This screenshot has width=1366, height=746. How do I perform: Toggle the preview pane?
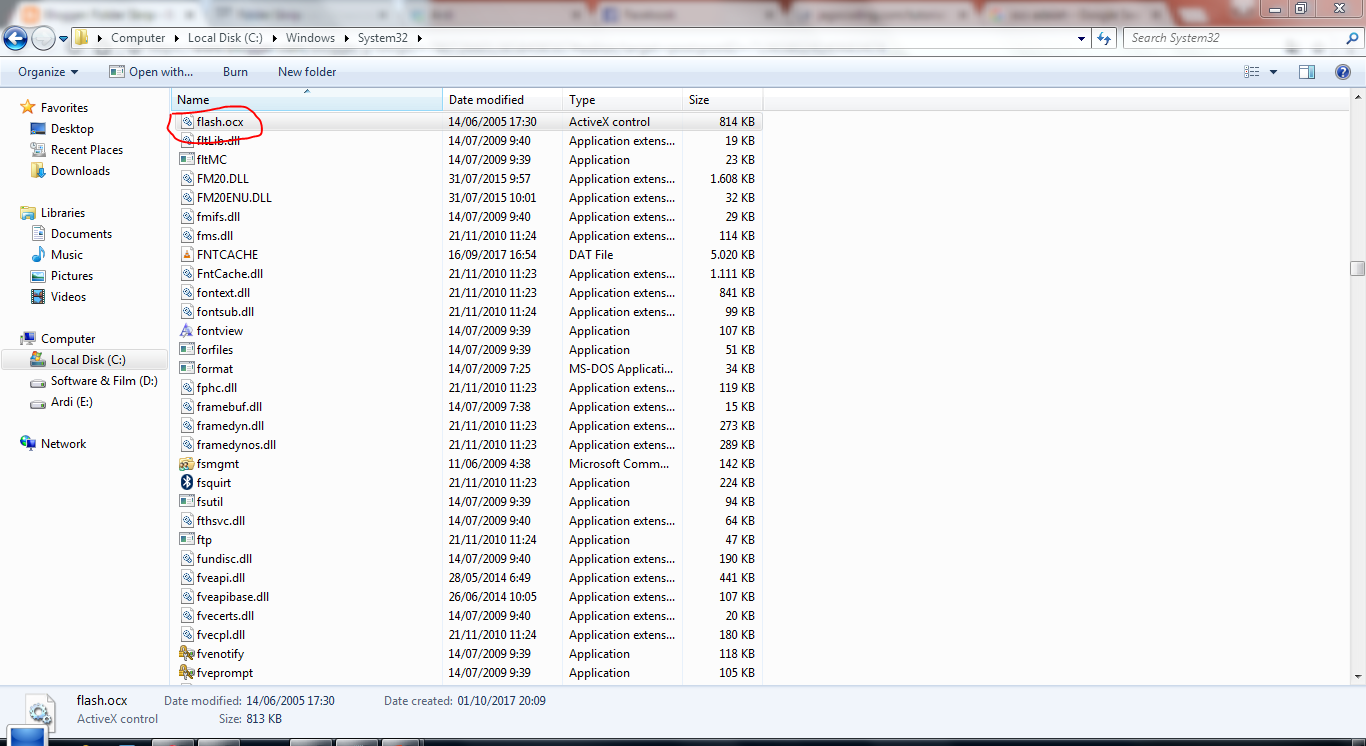[1306, 71]
